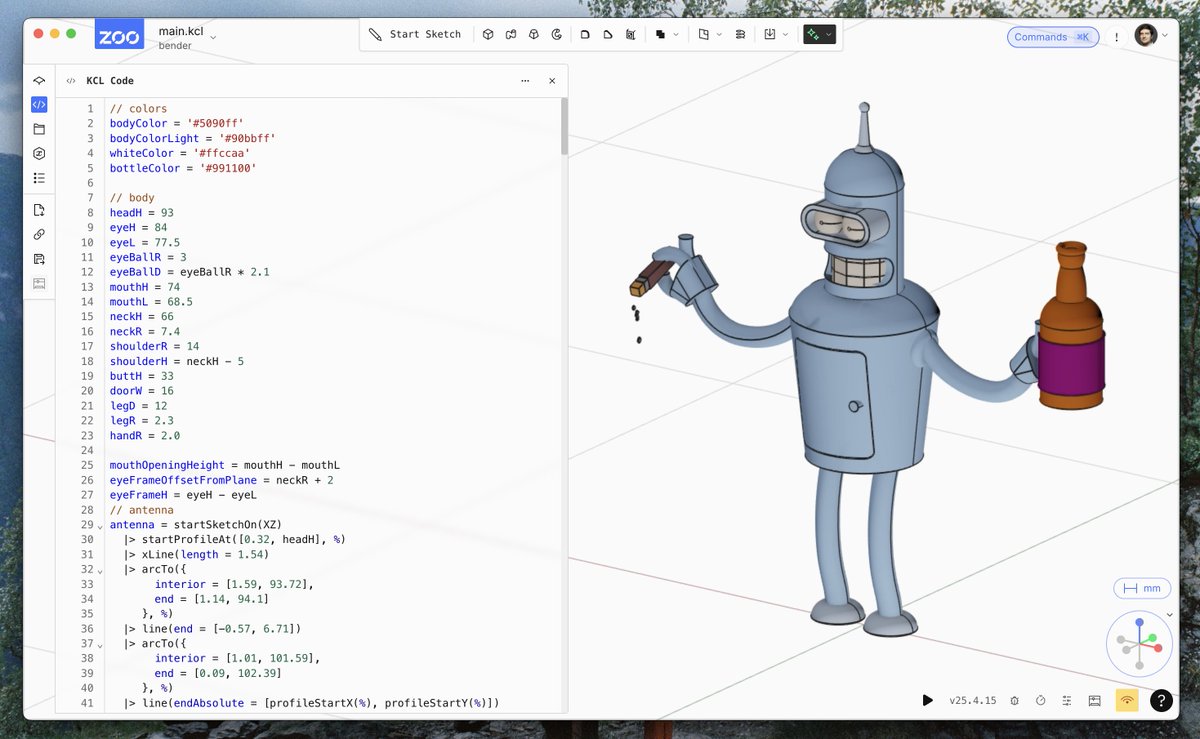Click the export file save icon
1200x739 pixels.
click(39, 259)
